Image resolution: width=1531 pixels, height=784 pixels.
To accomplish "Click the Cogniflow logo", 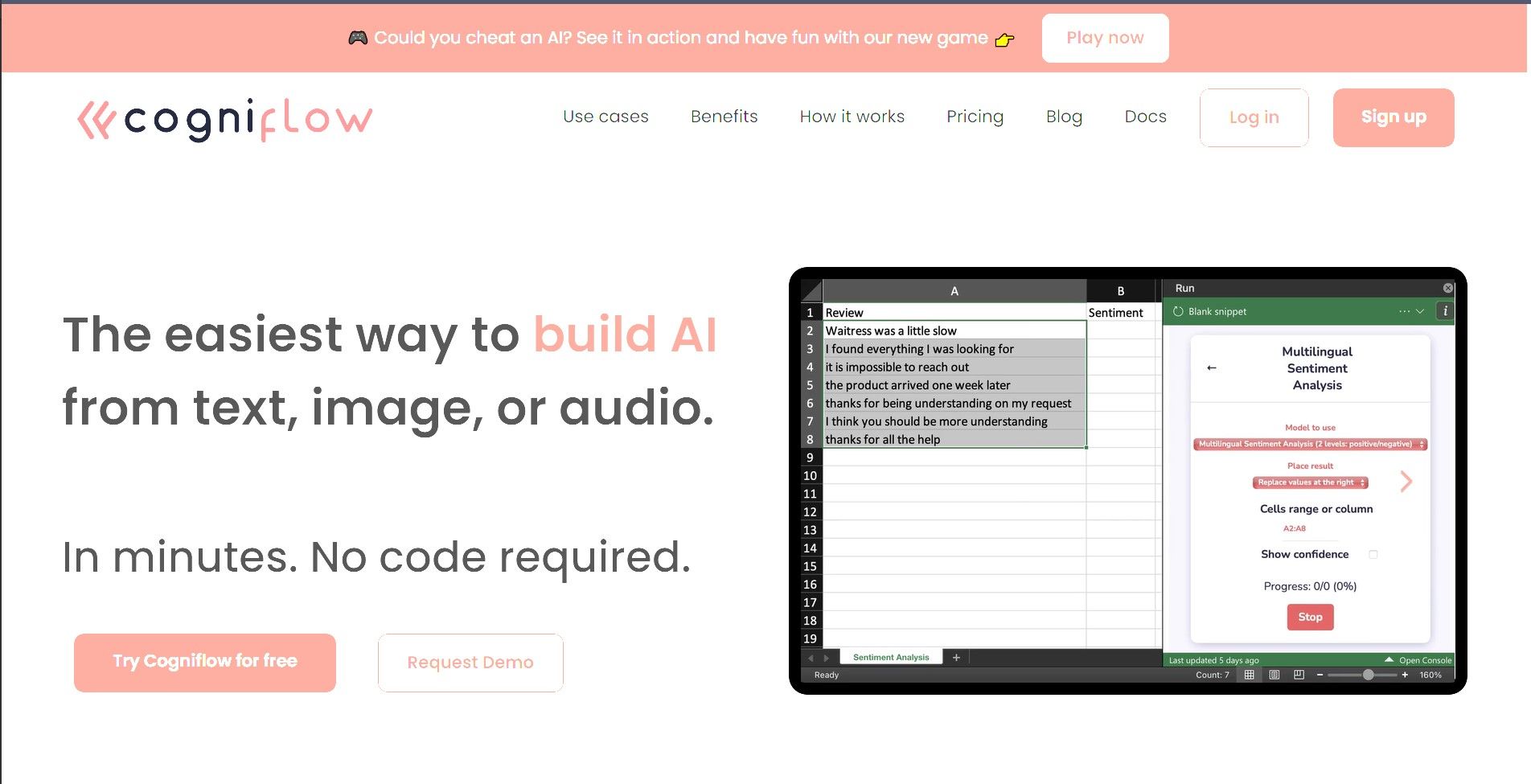I will [x=225, y=119].
